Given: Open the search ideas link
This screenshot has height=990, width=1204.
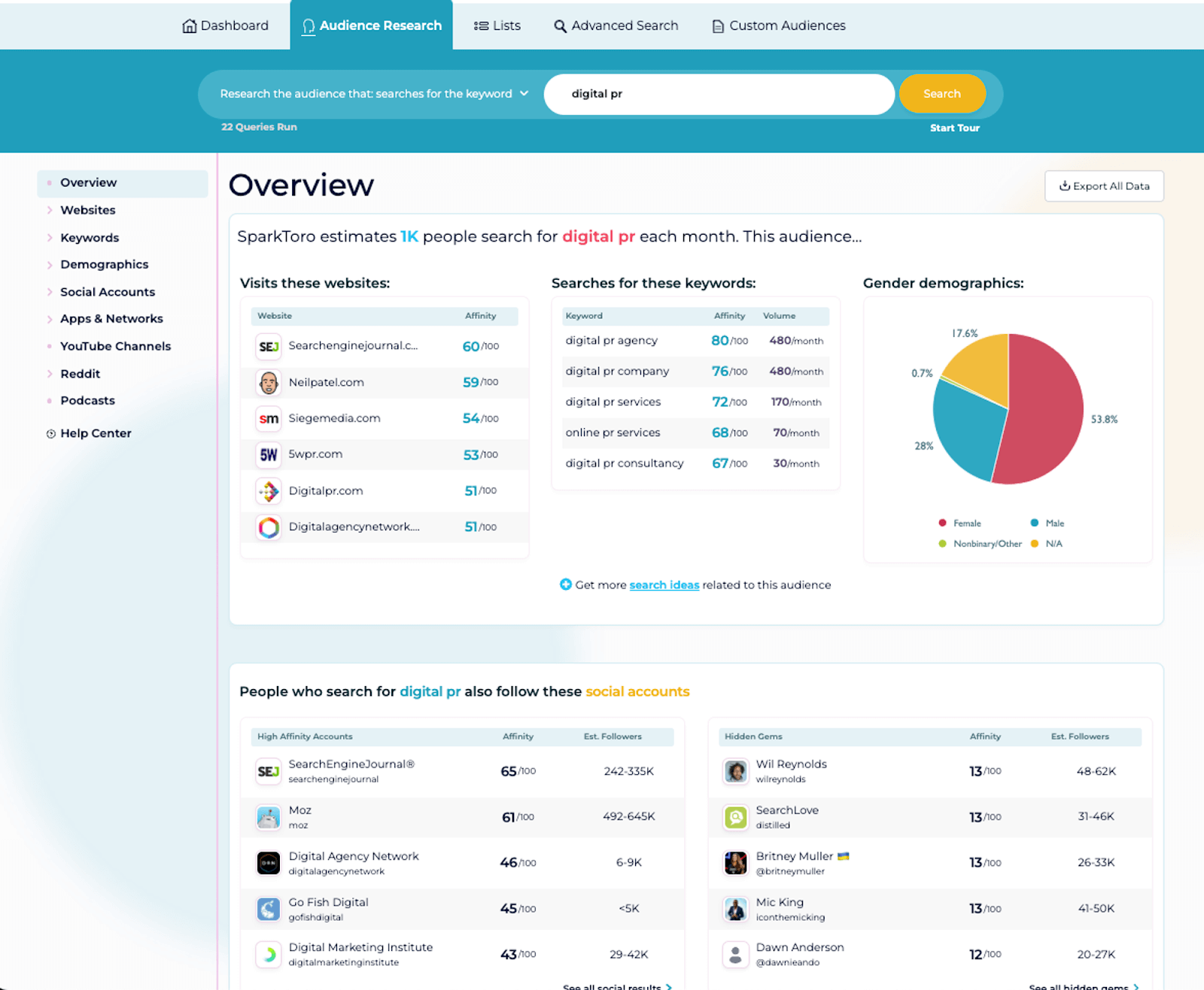Looking at the screenshot, I should (x=664, y=585).
